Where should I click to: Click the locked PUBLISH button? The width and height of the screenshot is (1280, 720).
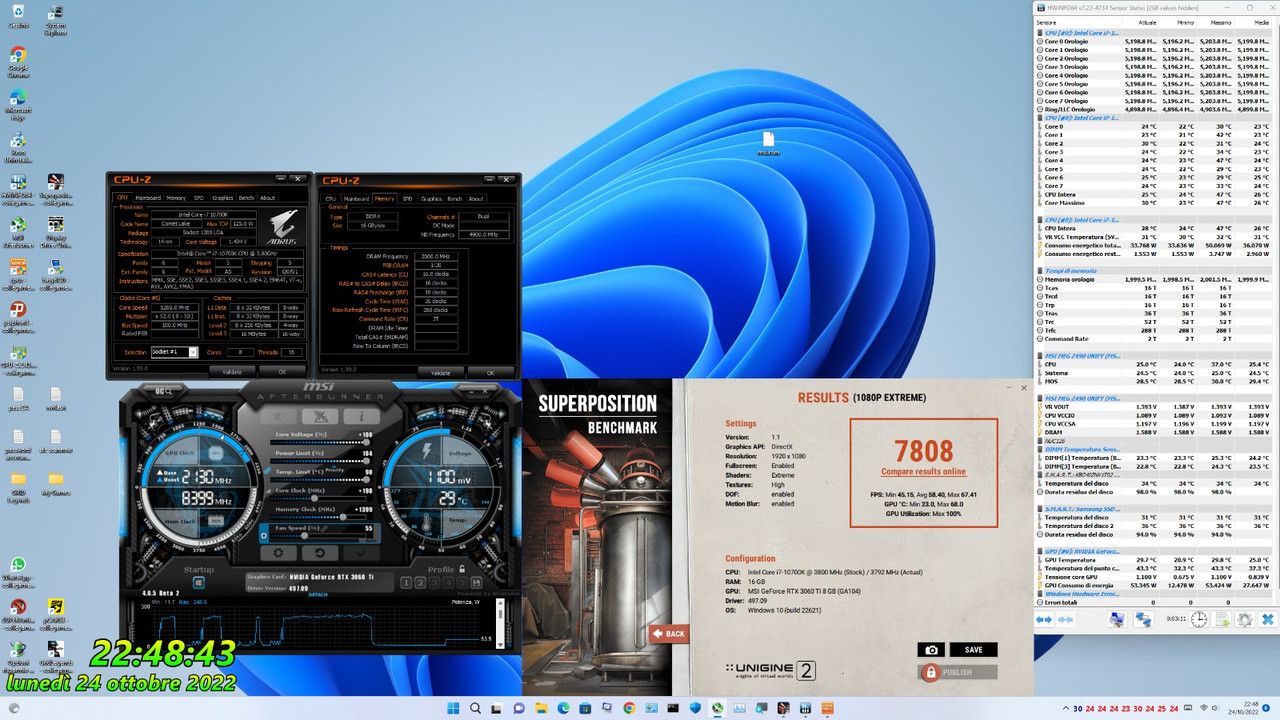pos(957,672)
